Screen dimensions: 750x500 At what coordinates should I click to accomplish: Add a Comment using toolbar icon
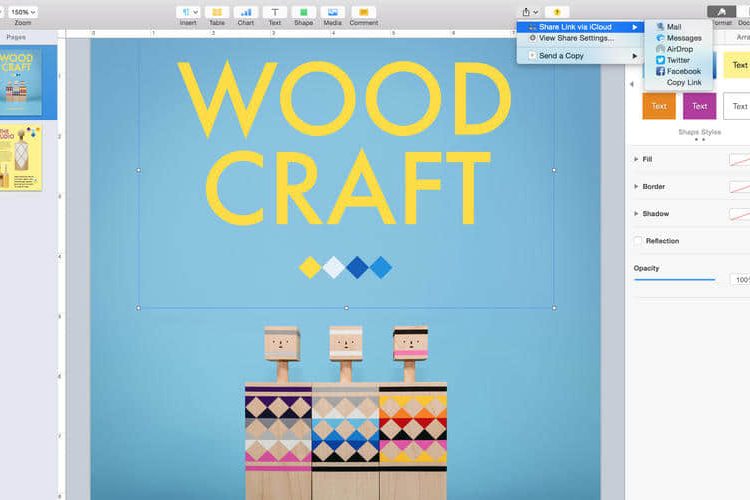363,12
